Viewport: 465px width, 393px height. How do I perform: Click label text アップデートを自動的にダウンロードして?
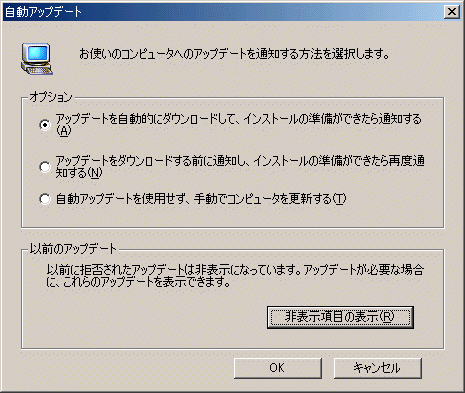[x=145, y=119]
